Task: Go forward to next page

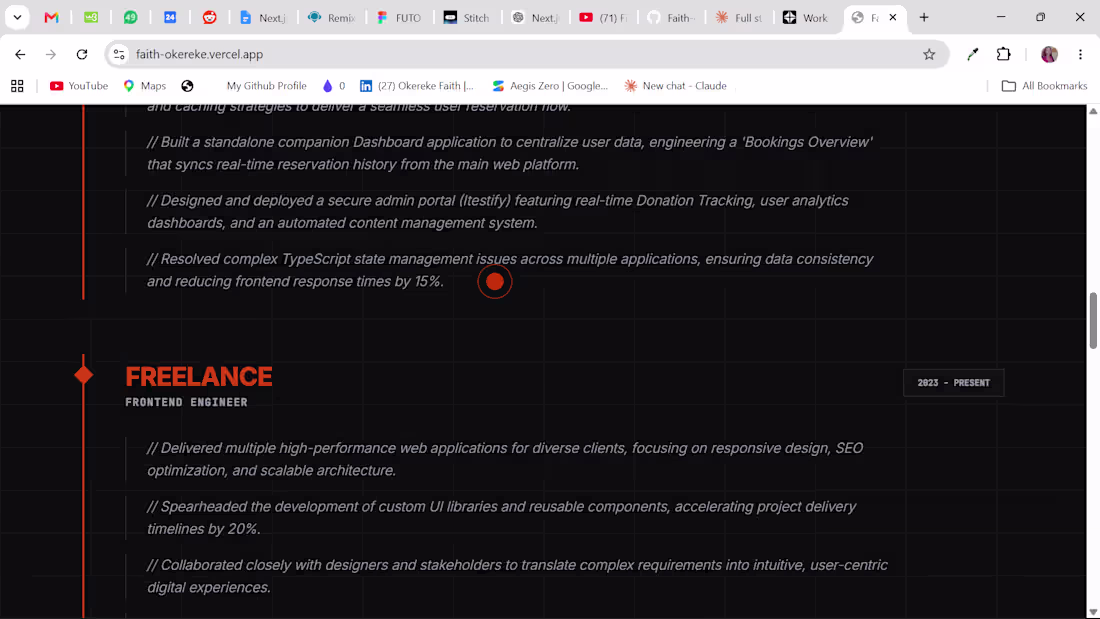Action: coord(51,54)
